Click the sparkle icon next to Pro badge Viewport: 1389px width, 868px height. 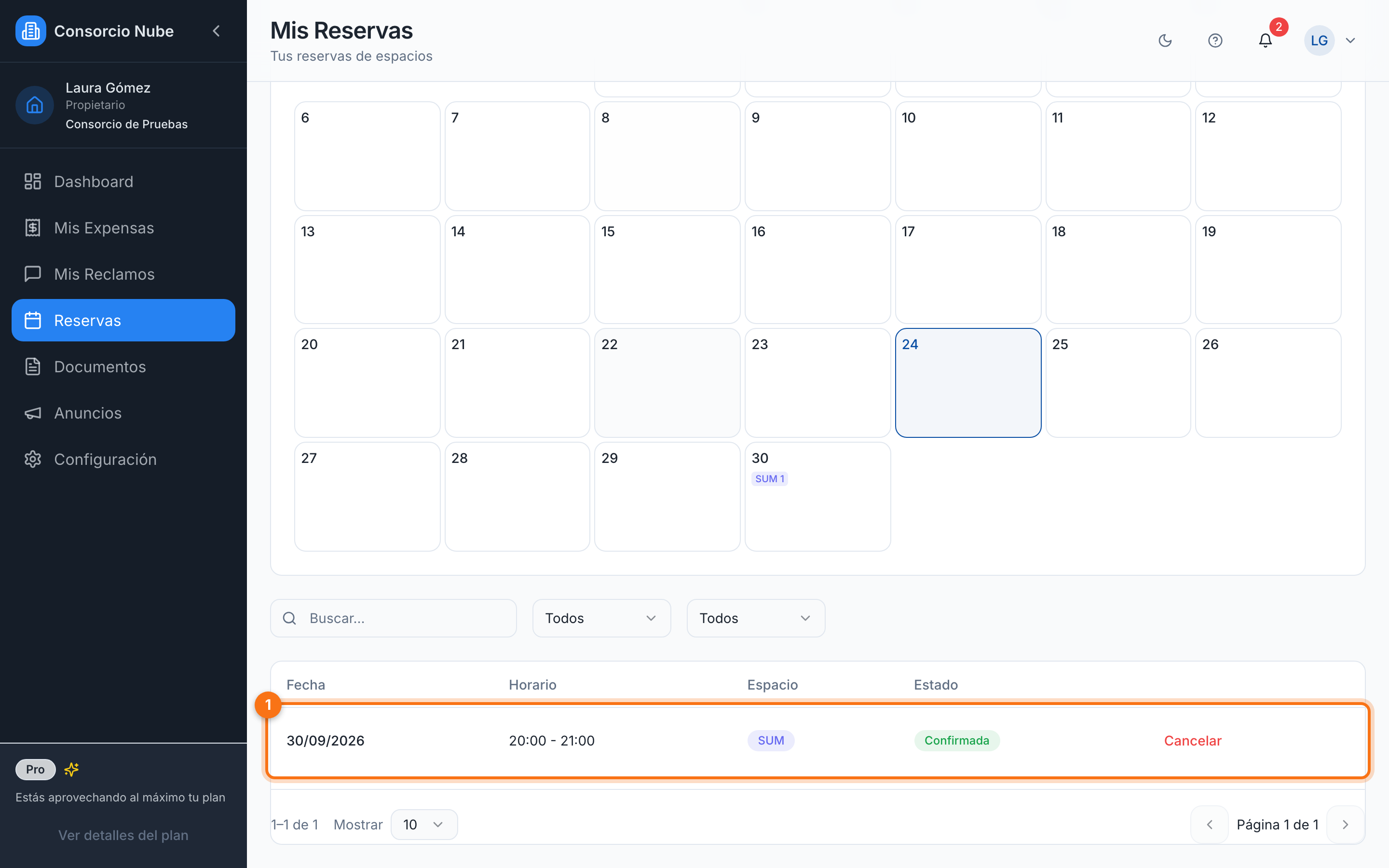click(72, 769)
